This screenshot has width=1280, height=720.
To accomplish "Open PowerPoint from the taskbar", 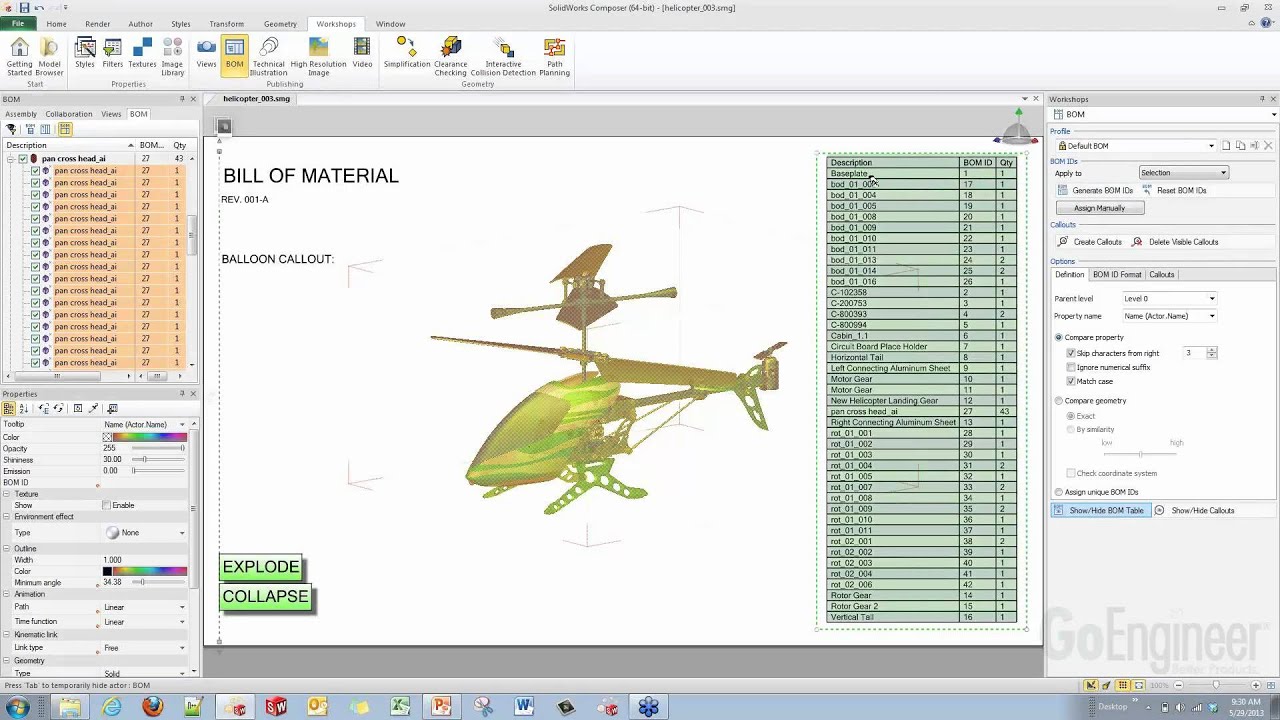I will point(441,707).
